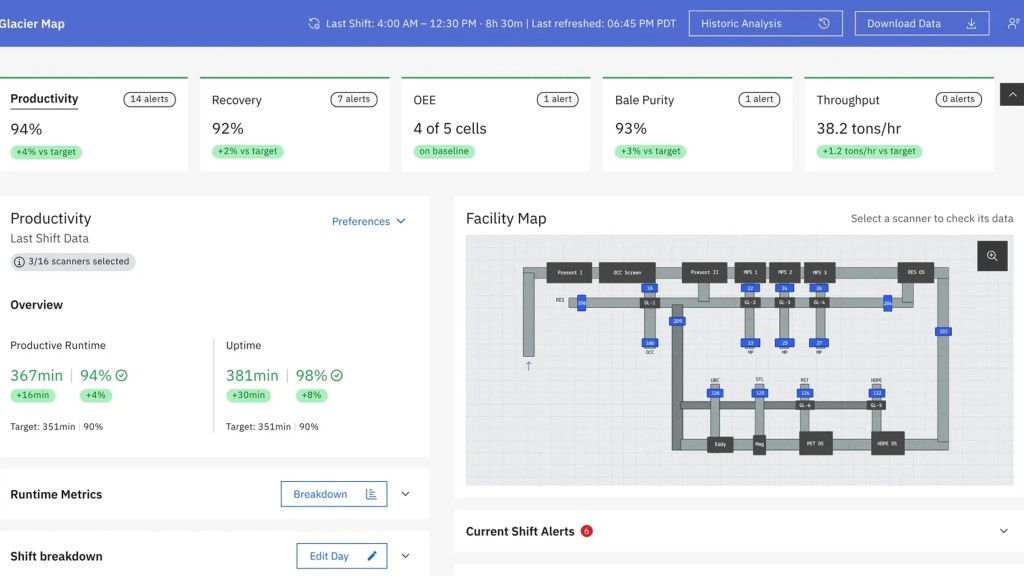Select scanner 125 under STL label

(x=760, y=393)
